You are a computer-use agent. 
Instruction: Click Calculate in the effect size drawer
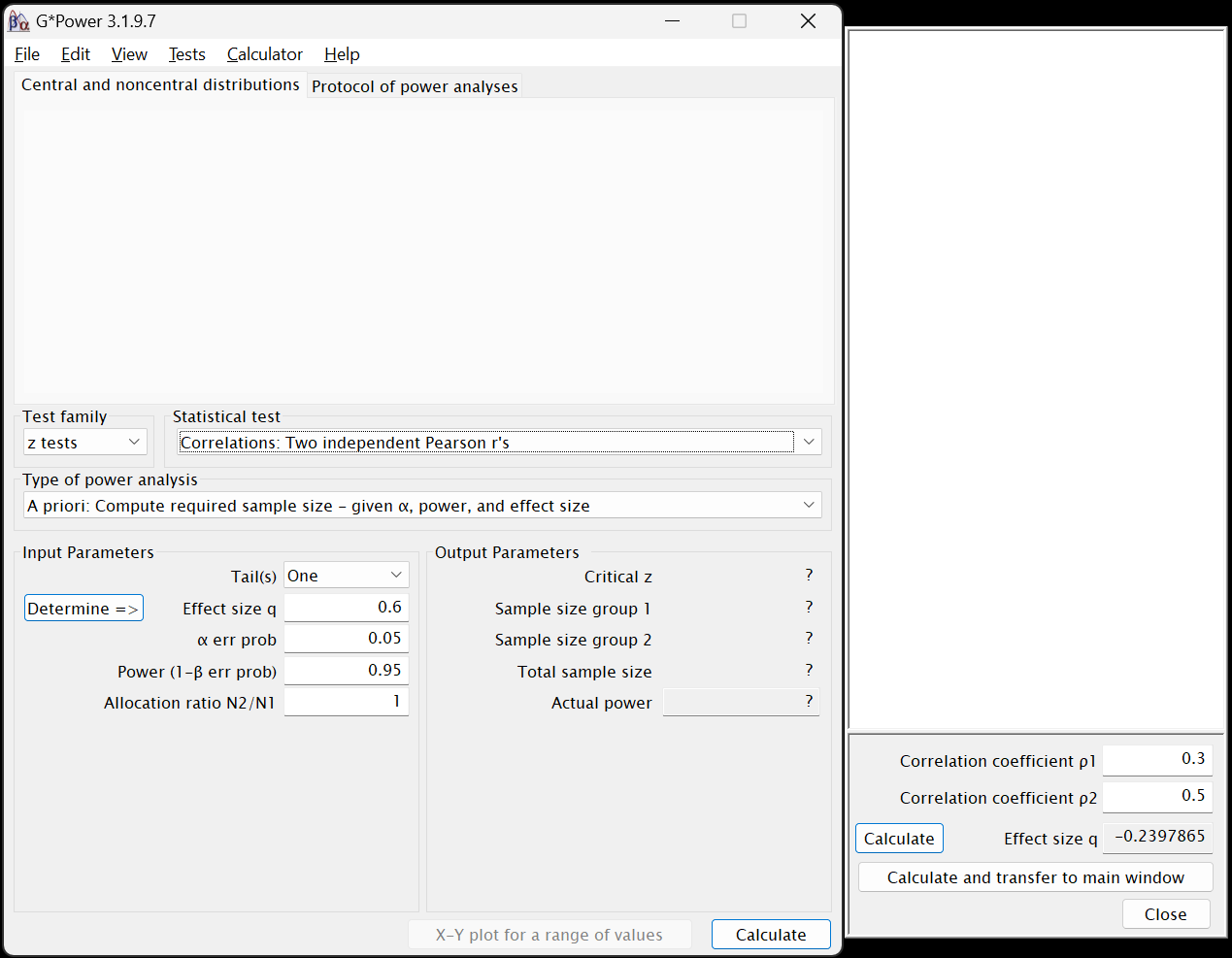pyautogui.click(x=899, y=839)
